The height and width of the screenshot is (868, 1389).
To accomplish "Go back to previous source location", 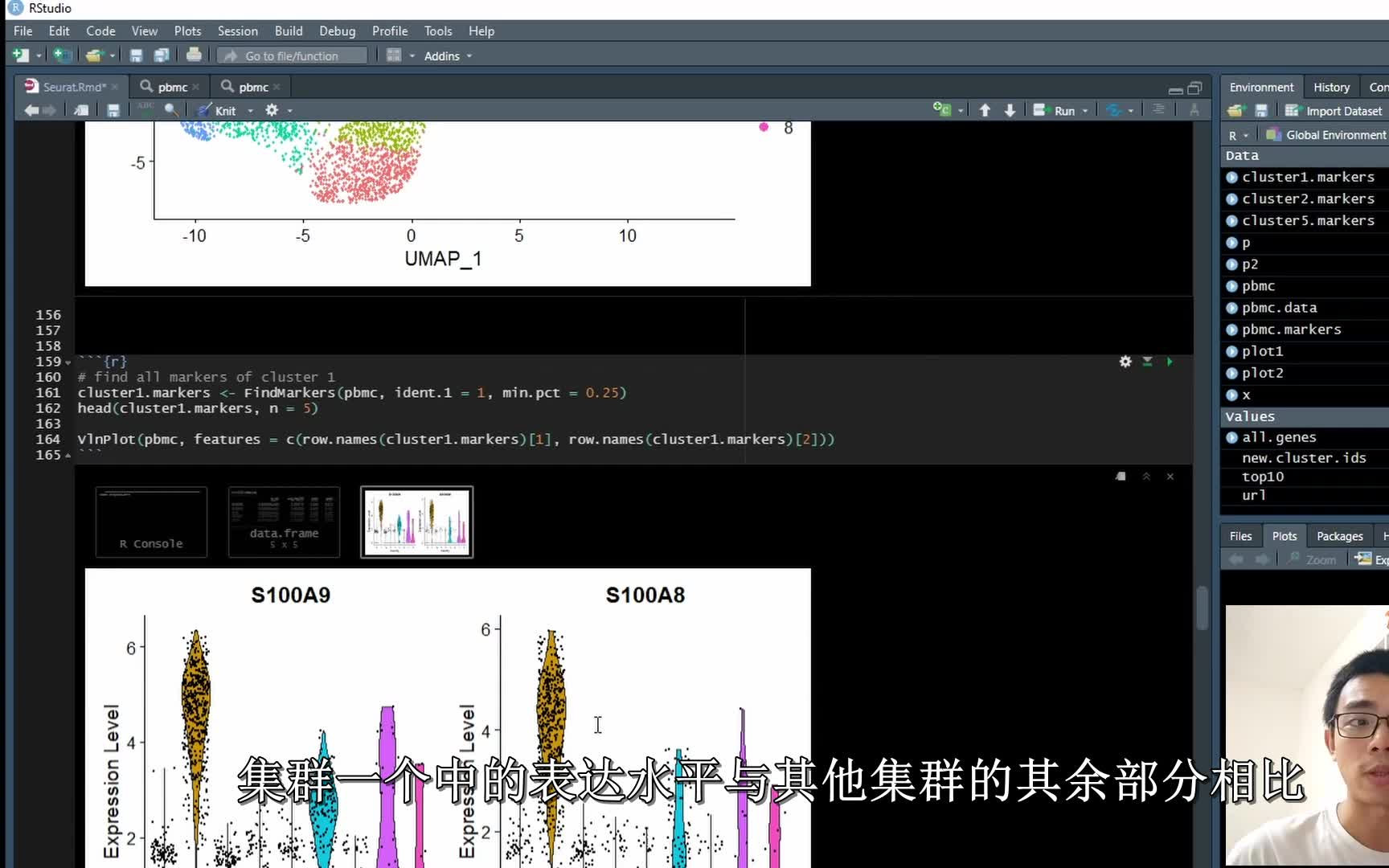I will click(x=31, y=110).
